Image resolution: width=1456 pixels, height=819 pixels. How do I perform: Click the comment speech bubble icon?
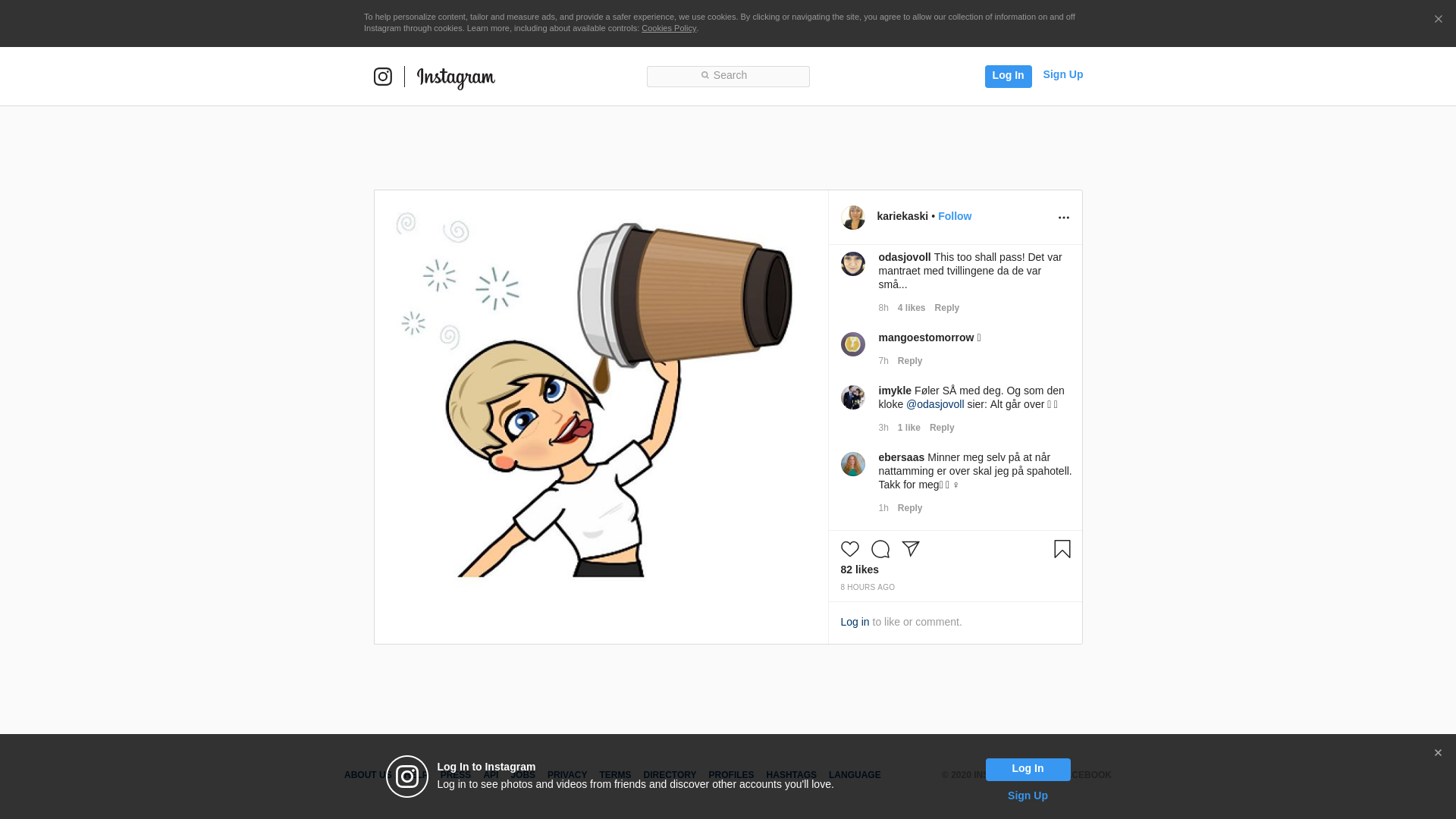point(880,549)
